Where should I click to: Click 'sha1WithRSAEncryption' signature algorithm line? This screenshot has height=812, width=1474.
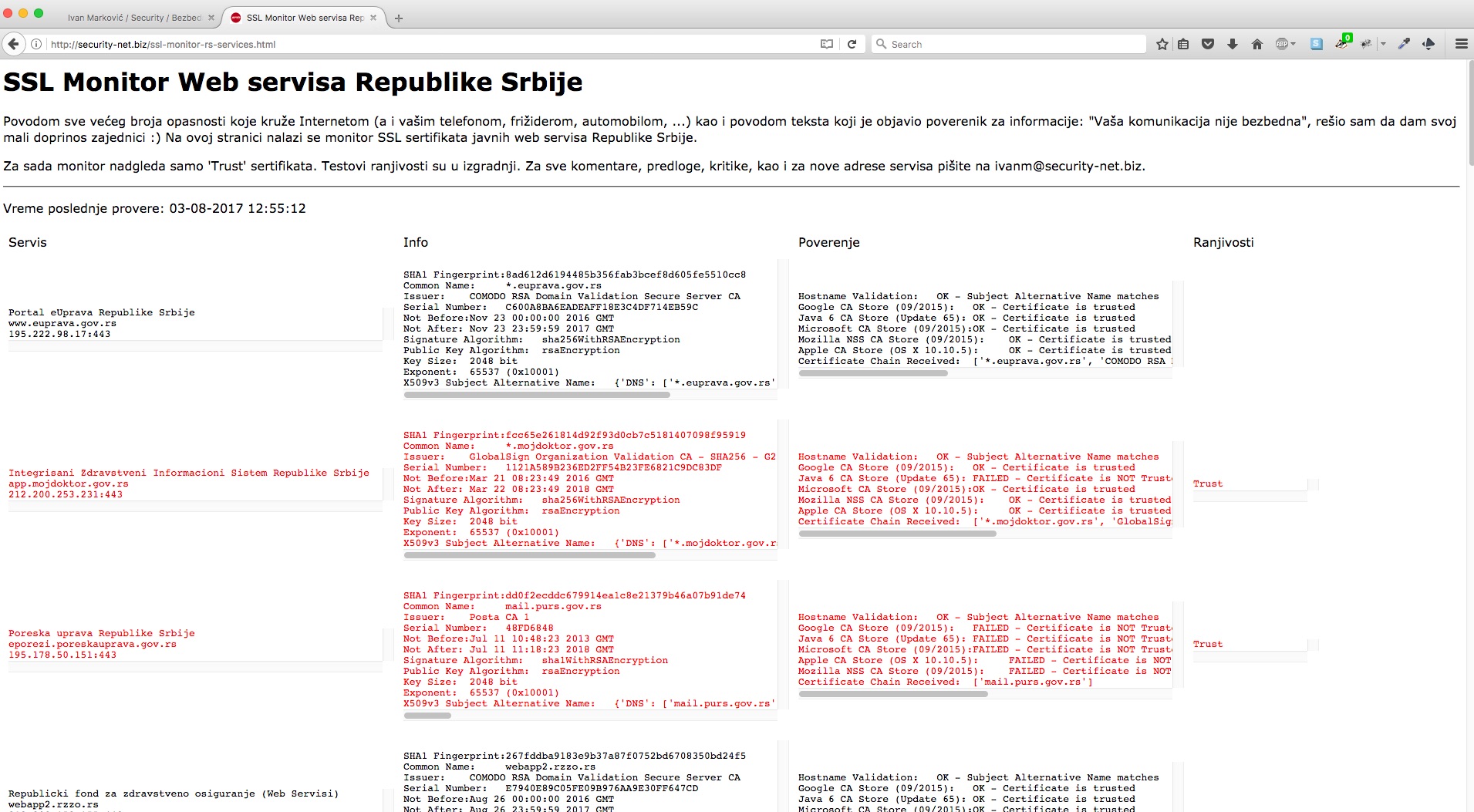(x=535, y=660)
